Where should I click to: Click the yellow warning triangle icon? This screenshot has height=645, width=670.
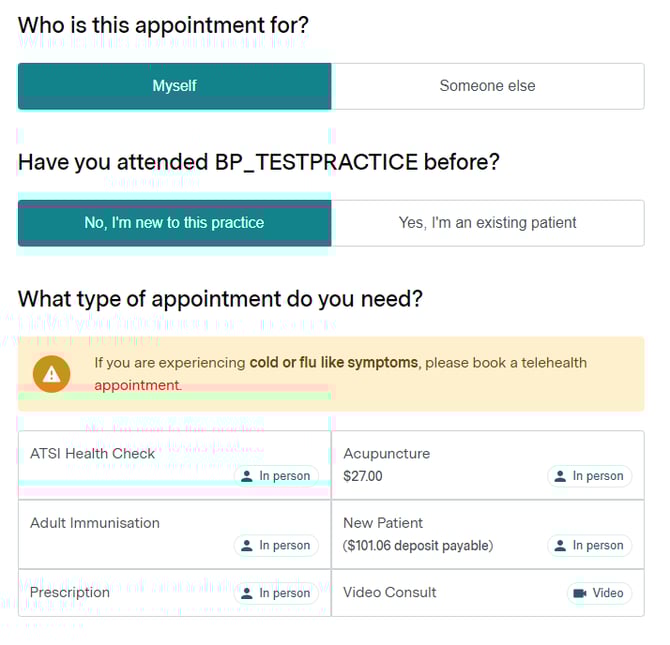click(51, 374)
